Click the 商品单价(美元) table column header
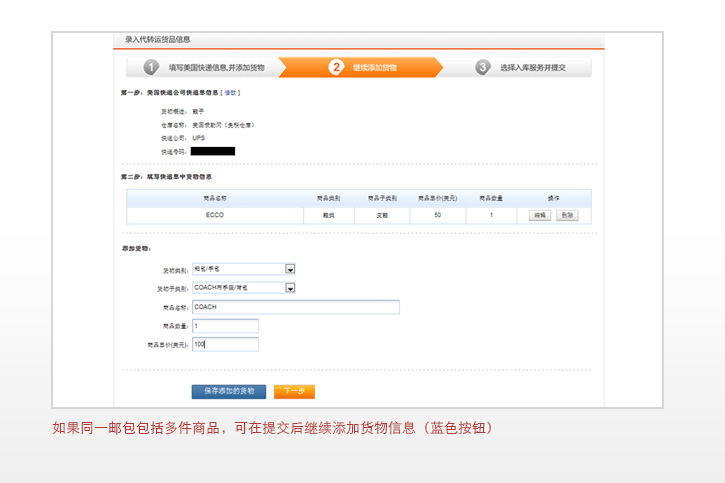This screenshot has width=725, height=483. [436, 198]
